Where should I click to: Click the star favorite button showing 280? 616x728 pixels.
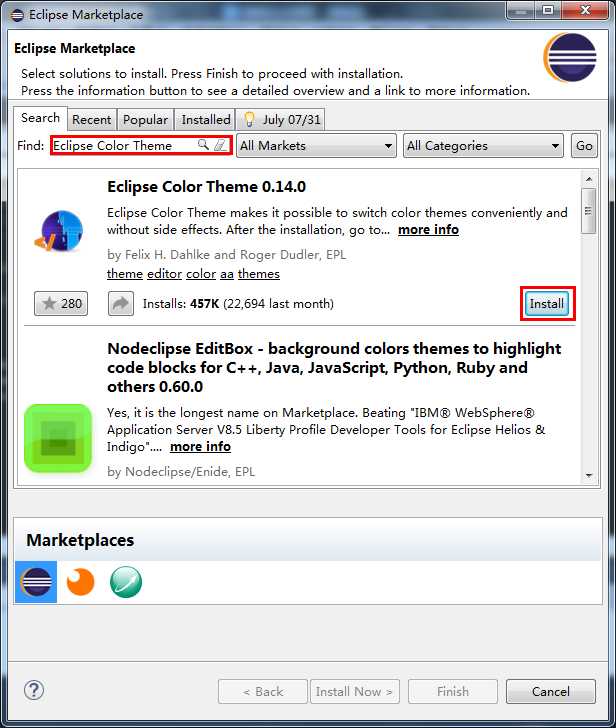pos(61,304)
